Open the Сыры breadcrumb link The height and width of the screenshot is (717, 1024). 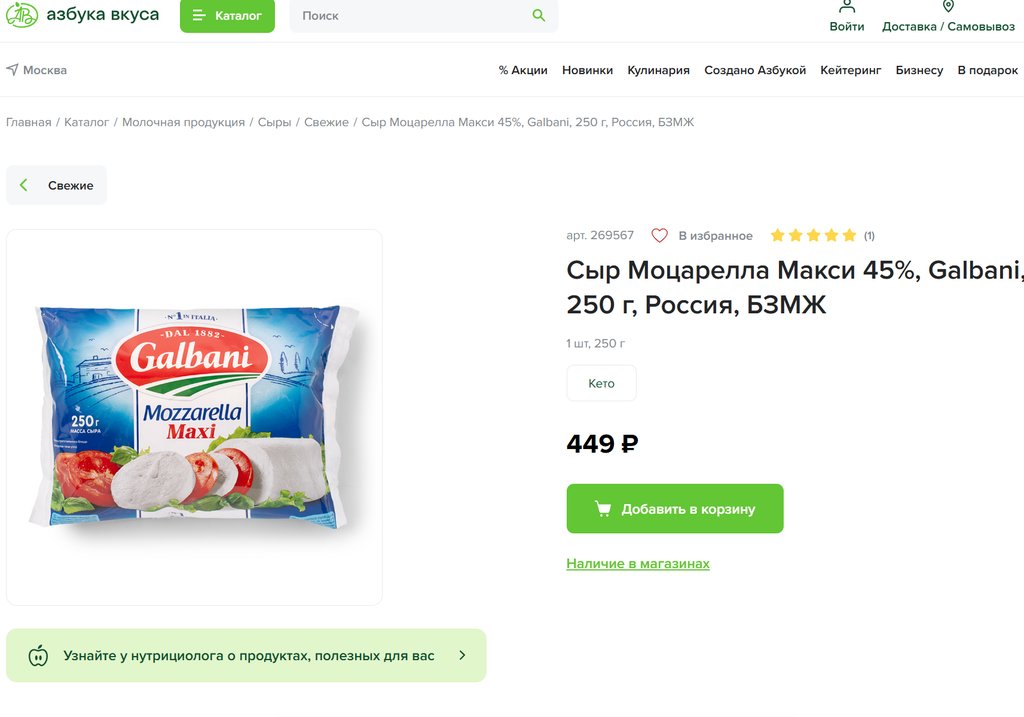coord(274,122)
